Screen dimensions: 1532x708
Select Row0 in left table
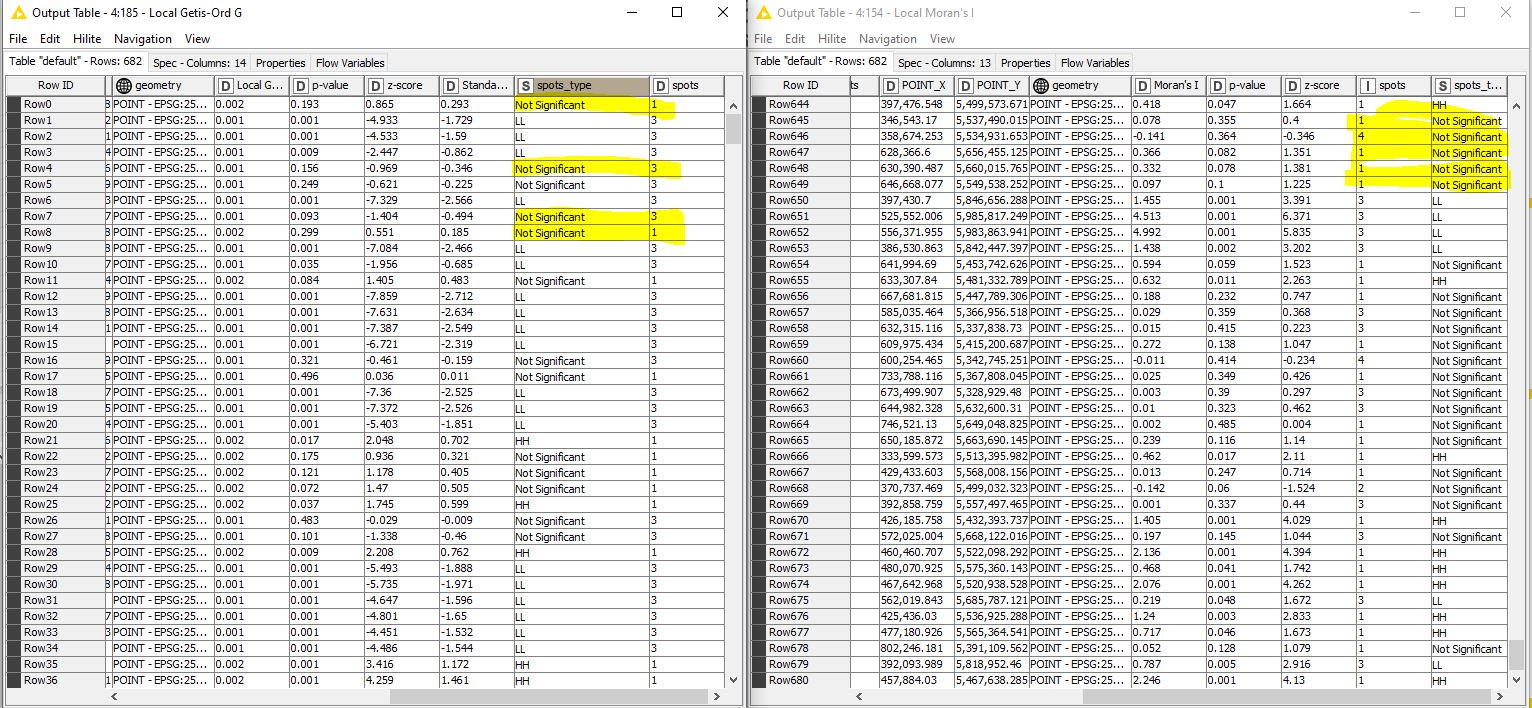point(55,104)
